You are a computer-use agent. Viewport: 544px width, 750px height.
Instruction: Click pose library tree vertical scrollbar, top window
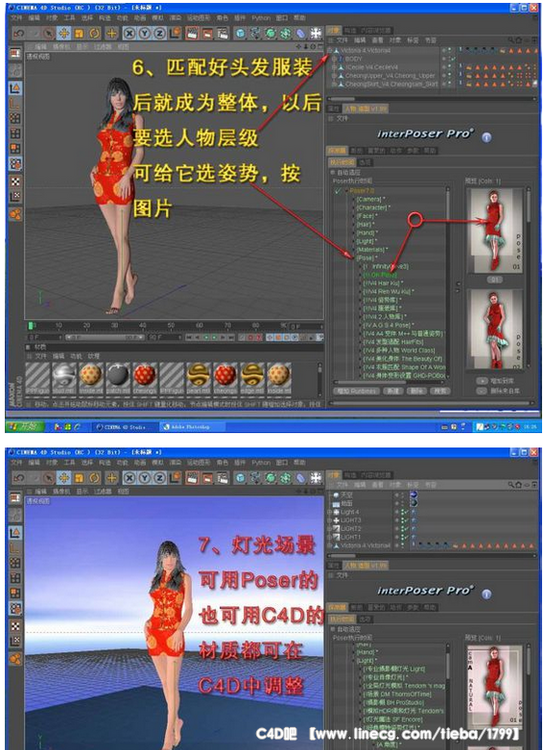click(x=448, y=282)
